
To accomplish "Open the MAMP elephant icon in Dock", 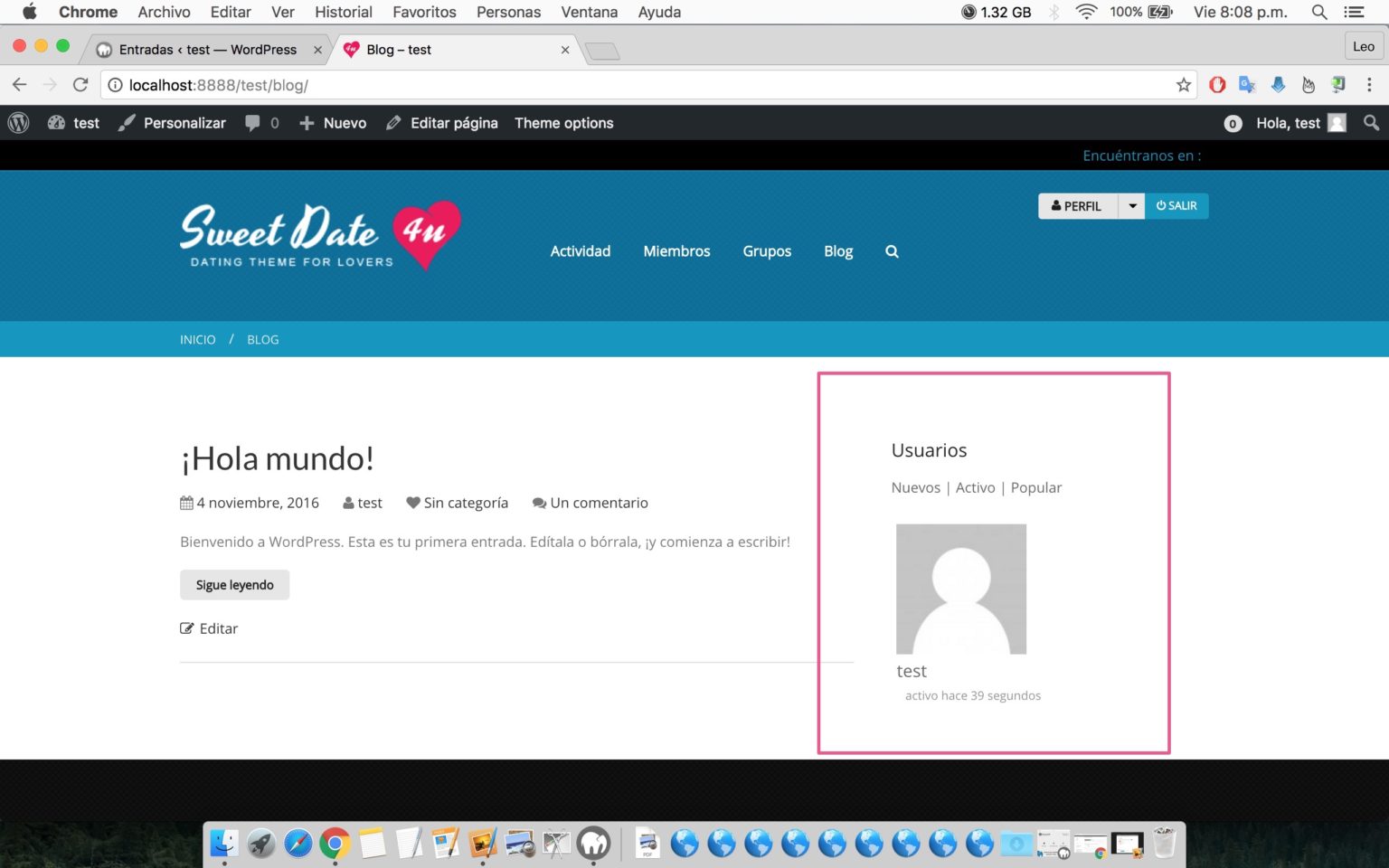I will pyautogui.click(x=594, y=843).
